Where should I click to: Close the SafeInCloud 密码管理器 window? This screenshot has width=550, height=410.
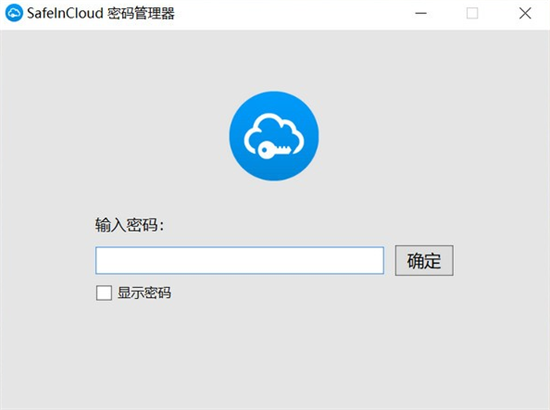pos(525,13)
